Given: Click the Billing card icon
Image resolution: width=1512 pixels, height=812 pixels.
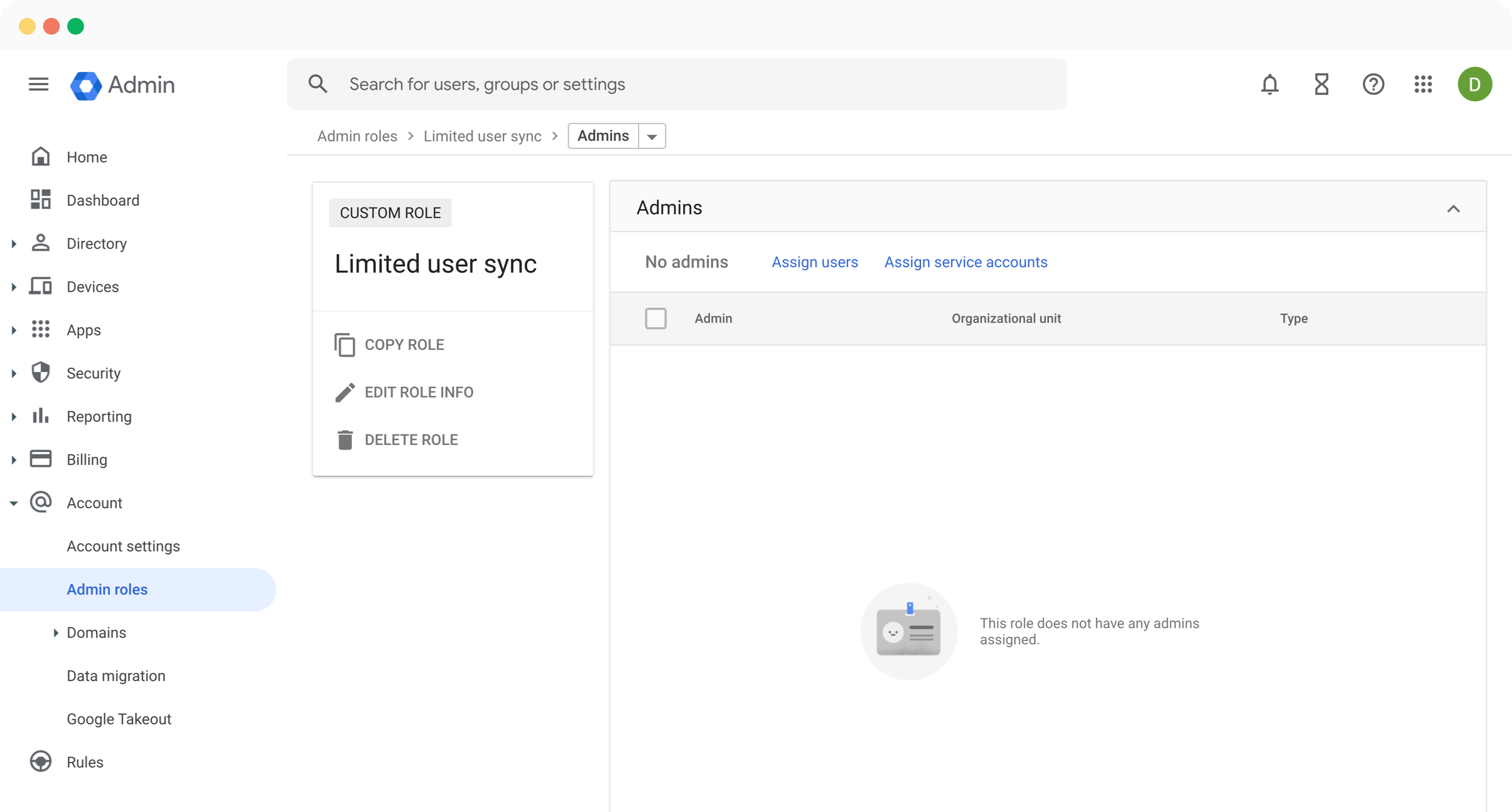Looking at the screenshot, I should click(x=40, y=459).
